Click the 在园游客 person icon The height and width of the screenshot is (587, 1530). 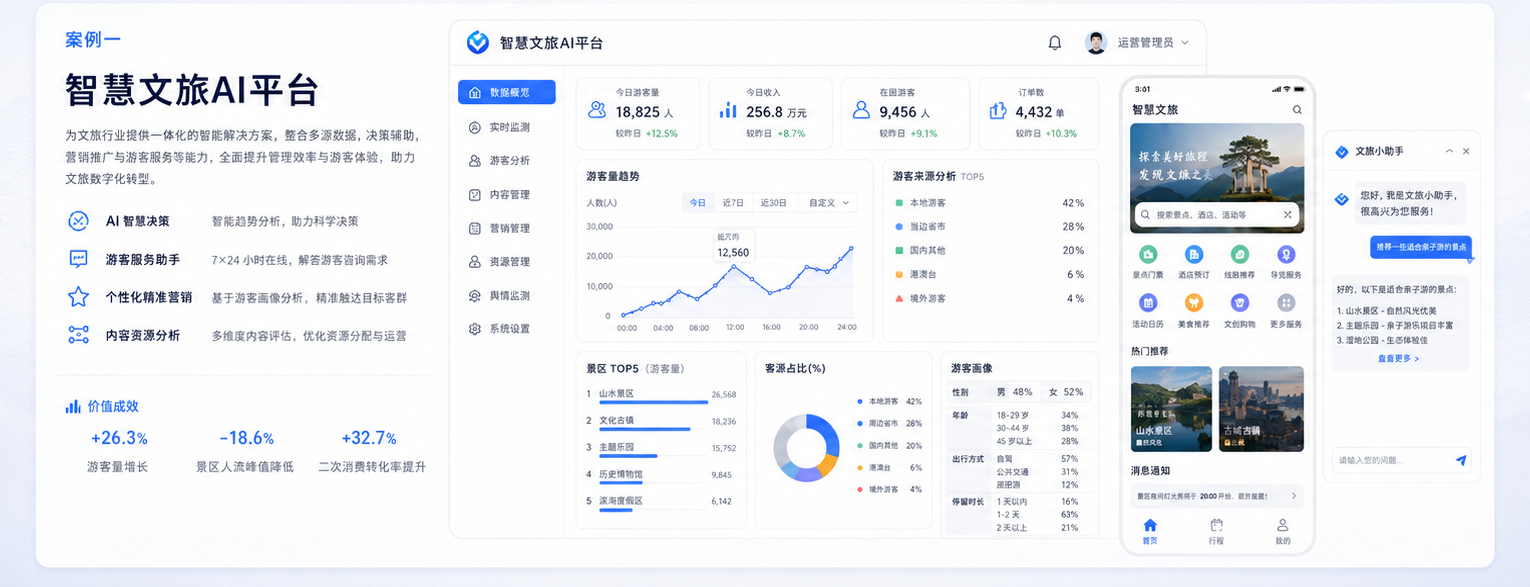861,110
